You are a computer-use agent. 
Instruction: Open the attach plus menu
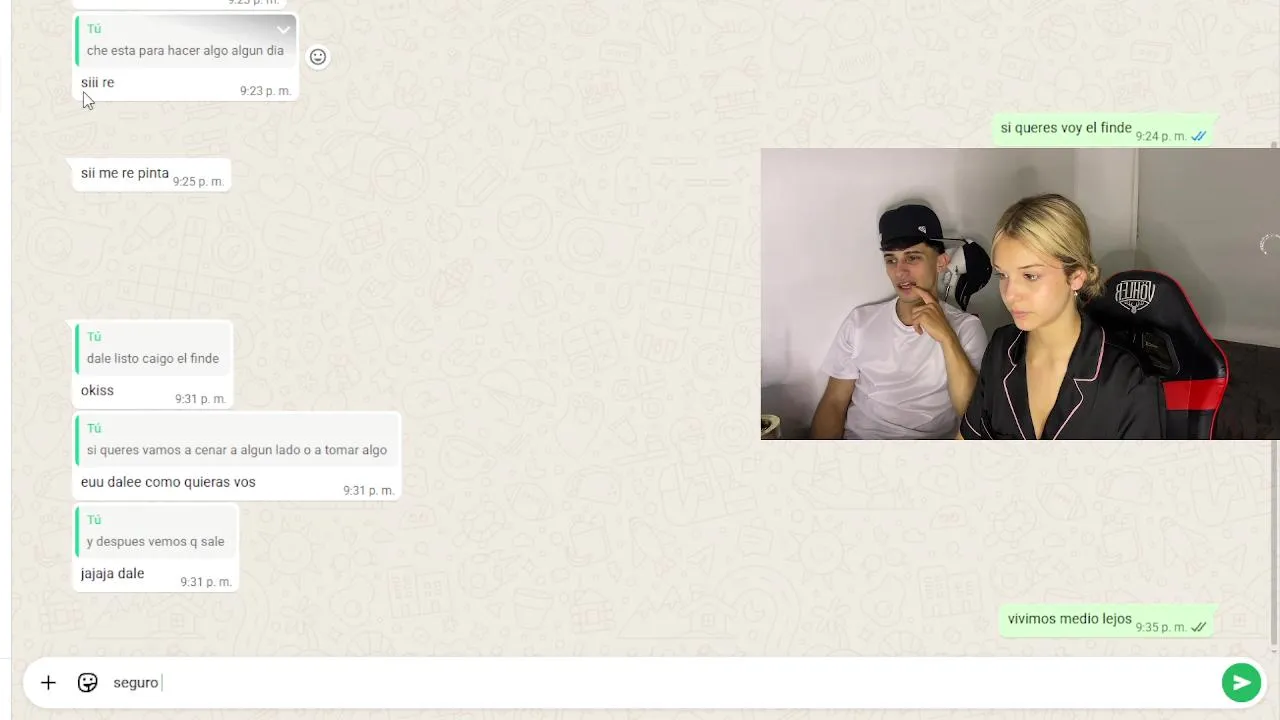point(48,683)
